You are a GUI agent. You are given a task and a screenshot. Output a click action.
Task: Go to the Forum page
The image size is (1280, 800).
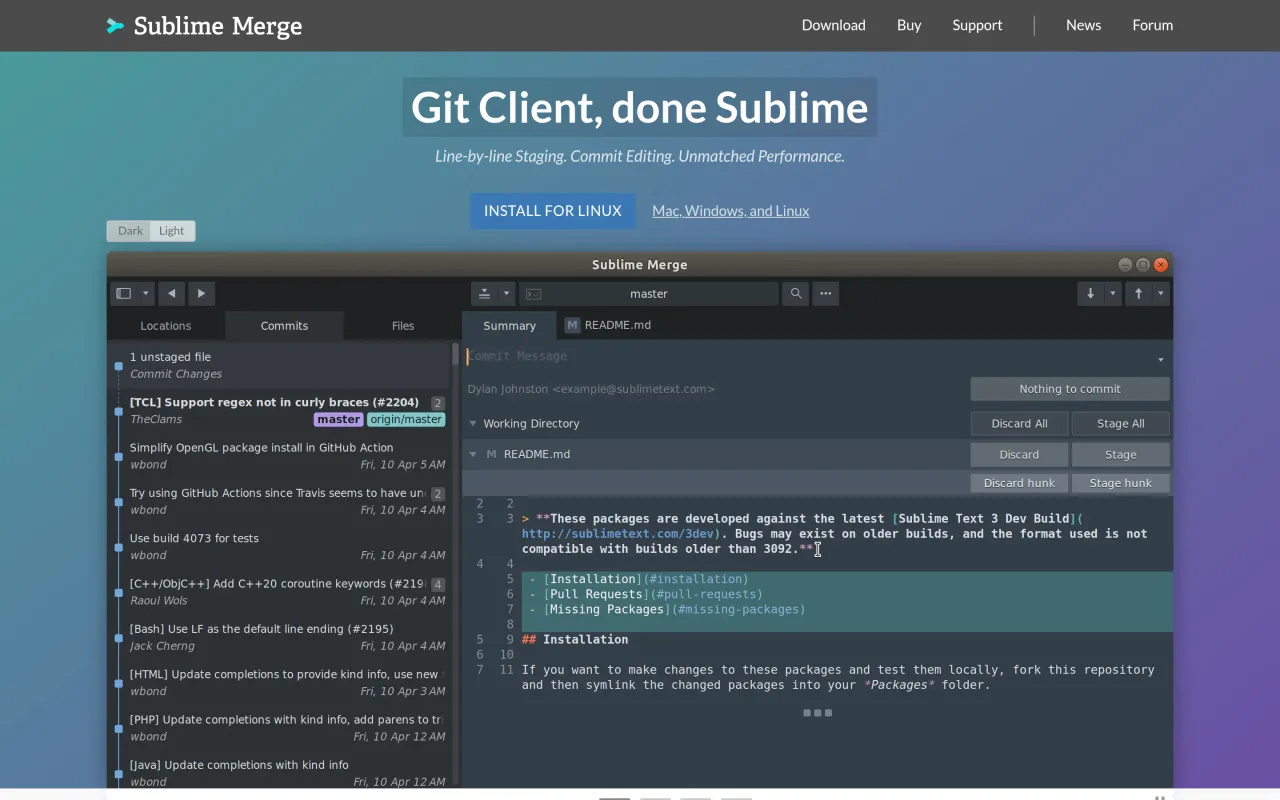(1152, 25)
